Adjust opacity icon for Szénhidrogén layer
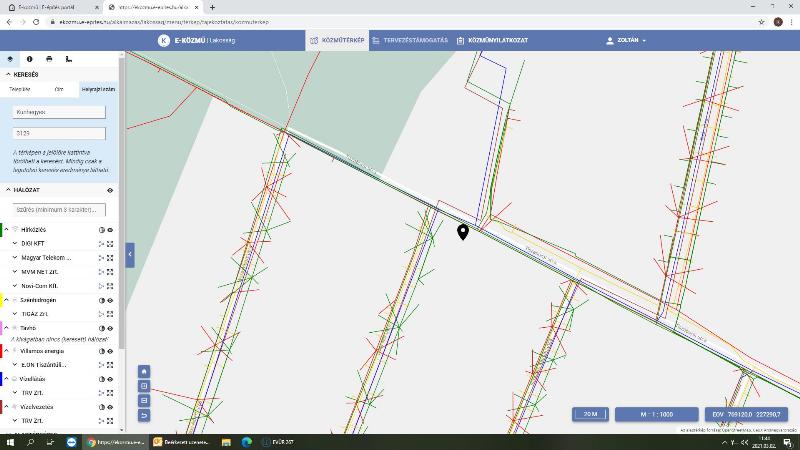The width and height of the screenshot is (800, 450). click(101, 301)
